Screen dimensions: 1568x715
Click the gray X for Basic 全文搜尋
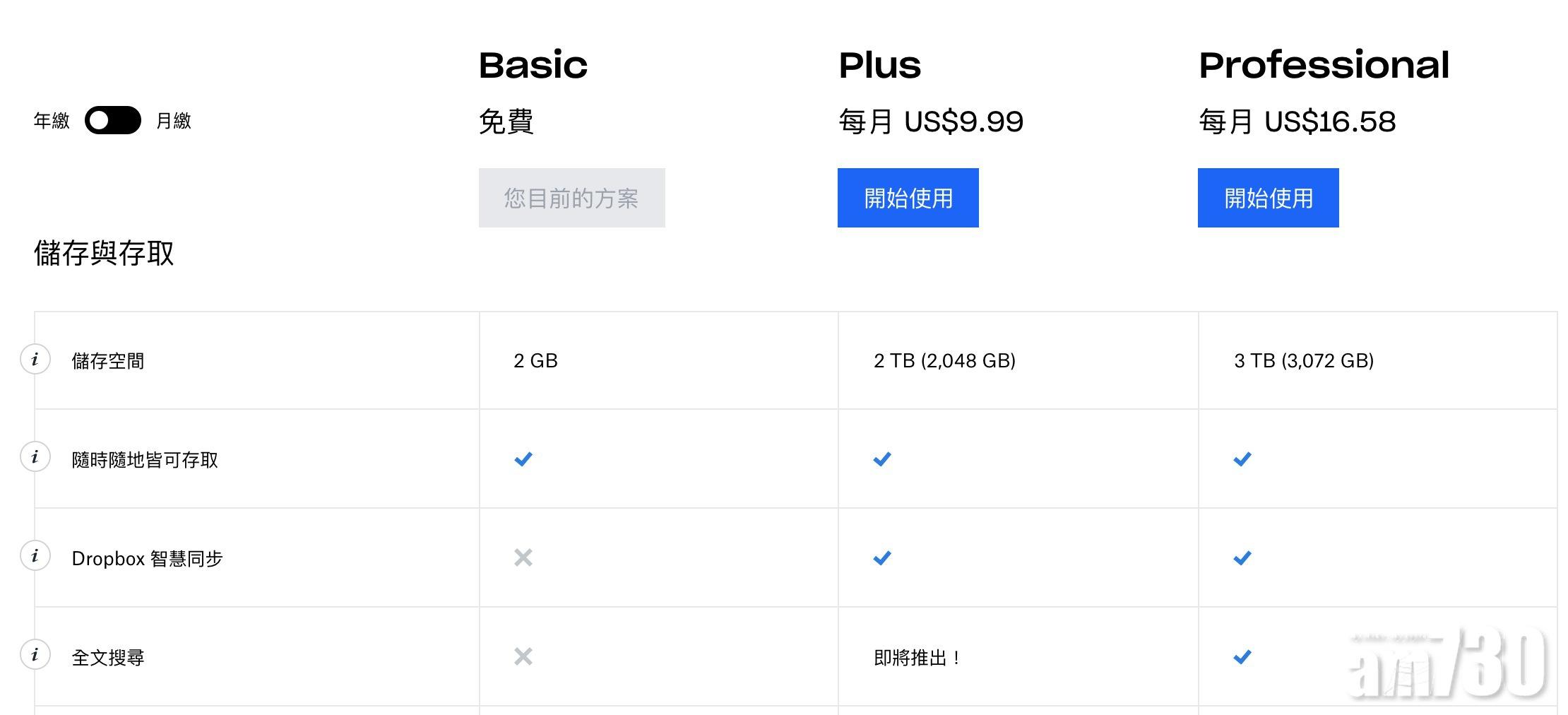pyautogui.click(x=523, y=657)
